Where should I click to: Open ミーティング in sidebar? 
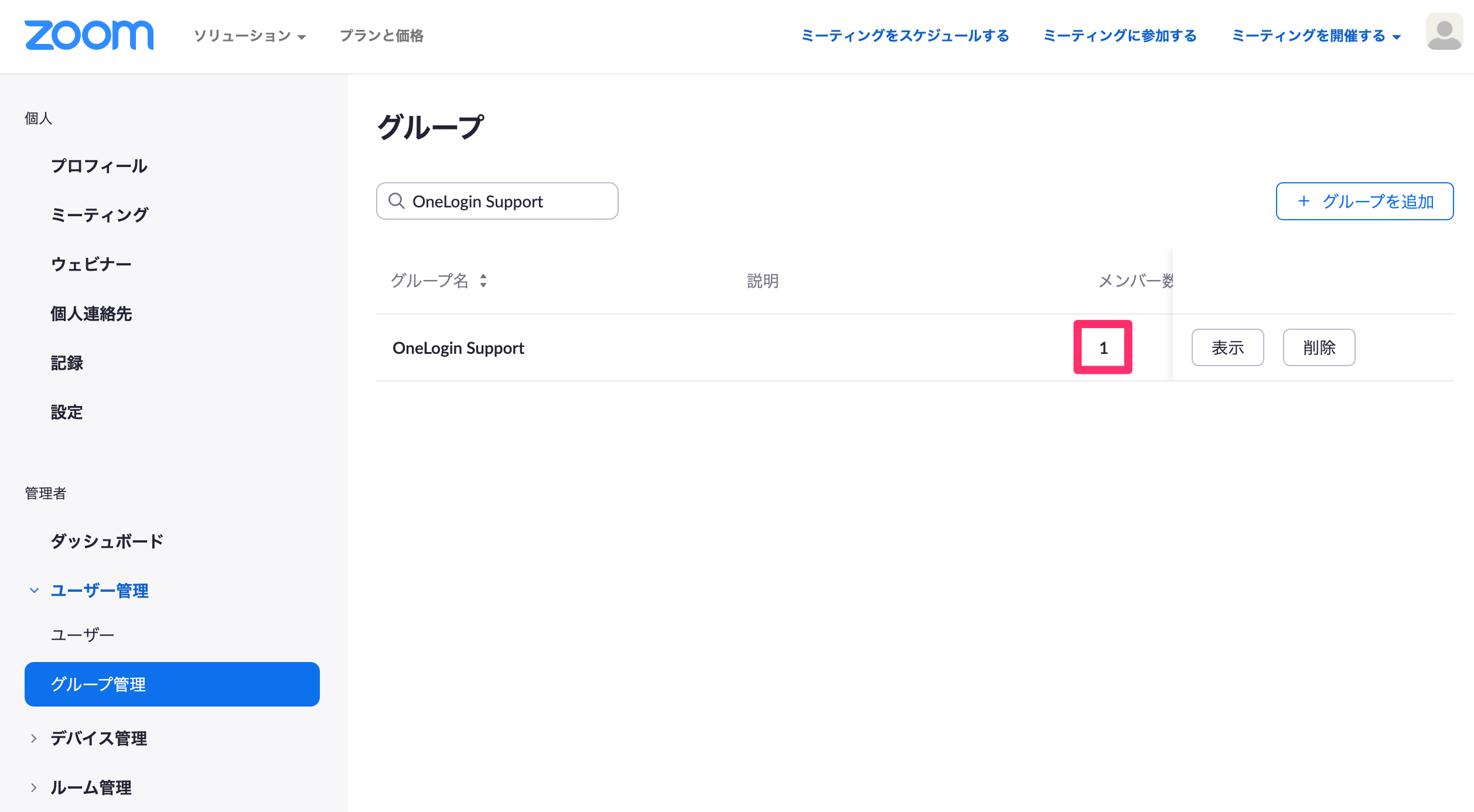point(100,215)
